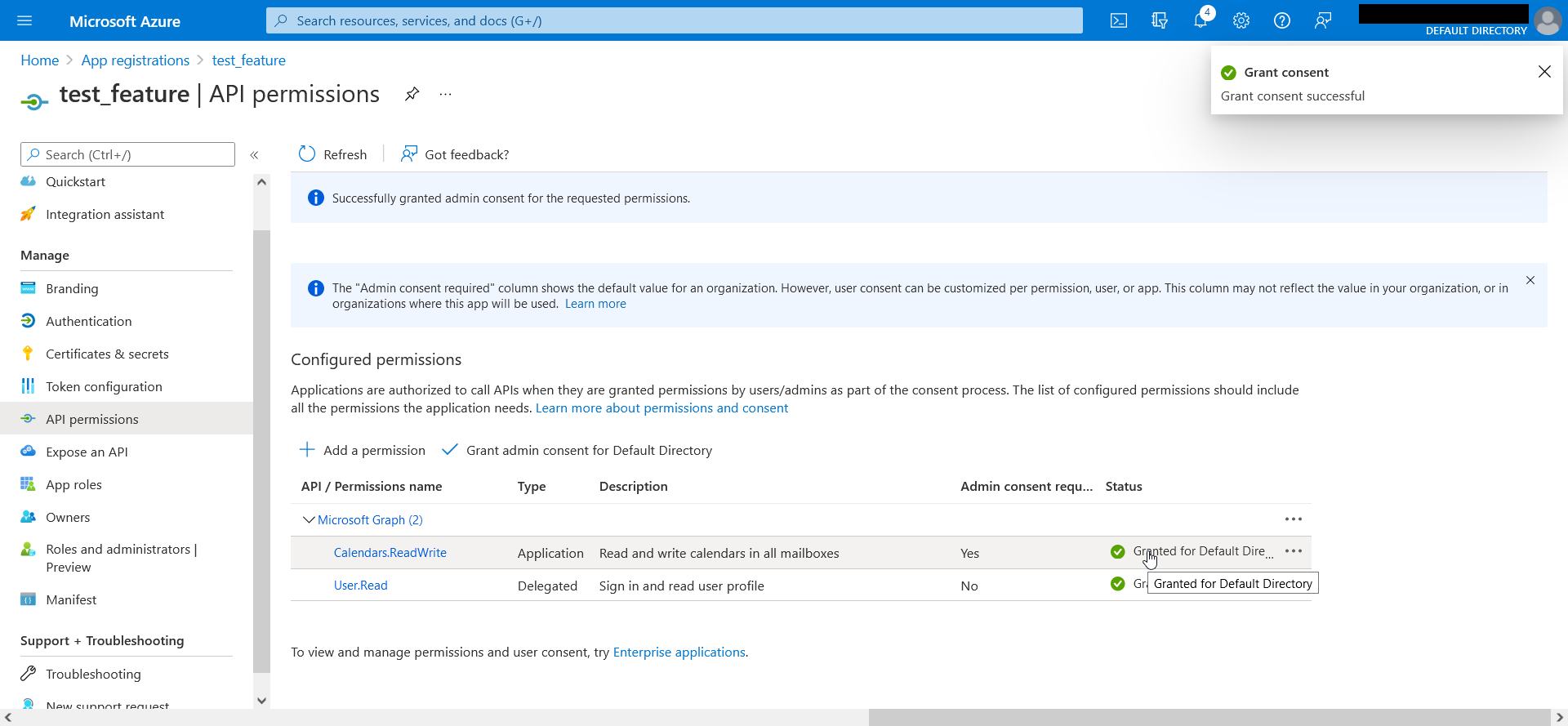1568x726 pixels.
Task: Open the Calendars.ReadWrite row ellipsis menu
Action: (1294, 551)
